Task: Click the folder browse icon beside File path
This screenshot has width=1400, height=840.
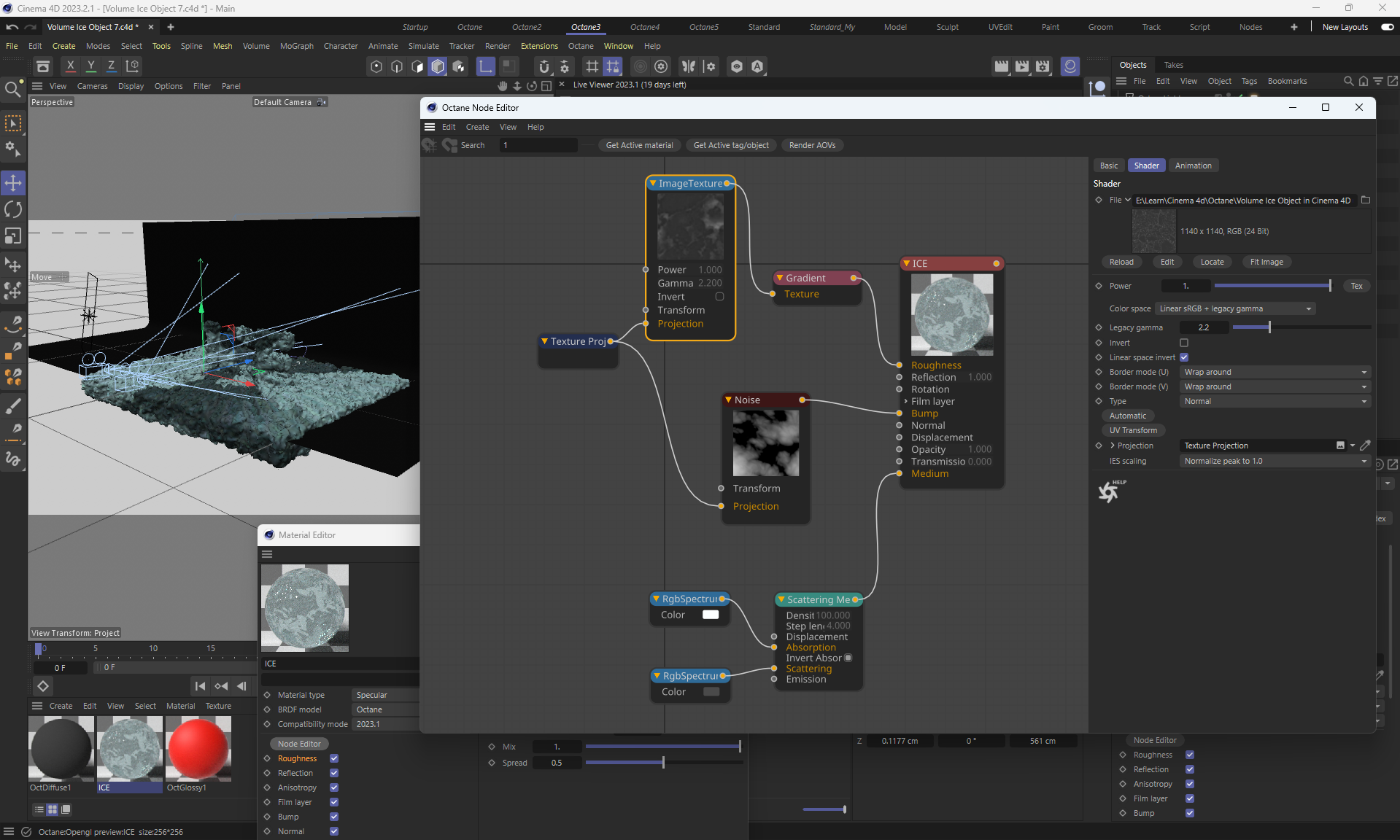Action: coord(1366,200)
